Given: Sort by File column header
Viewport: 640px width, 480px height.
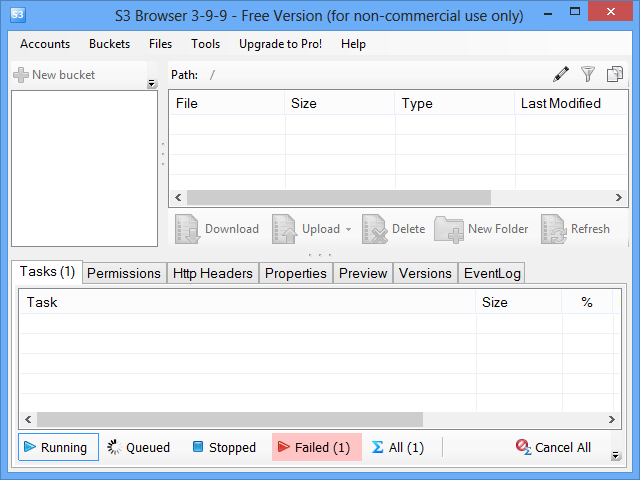Looking at the screenshot, I should (x=227, y=103).
